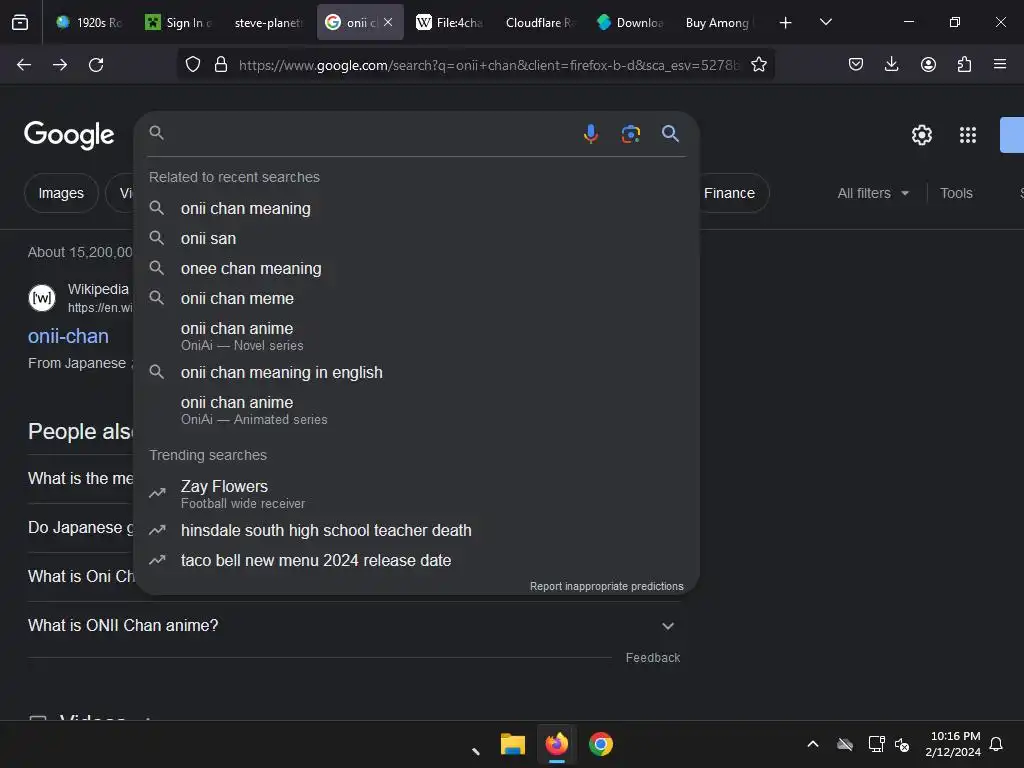Select the Images search filter
The height and width of the screenshot is (768, 1024).
tap(61, 193)
